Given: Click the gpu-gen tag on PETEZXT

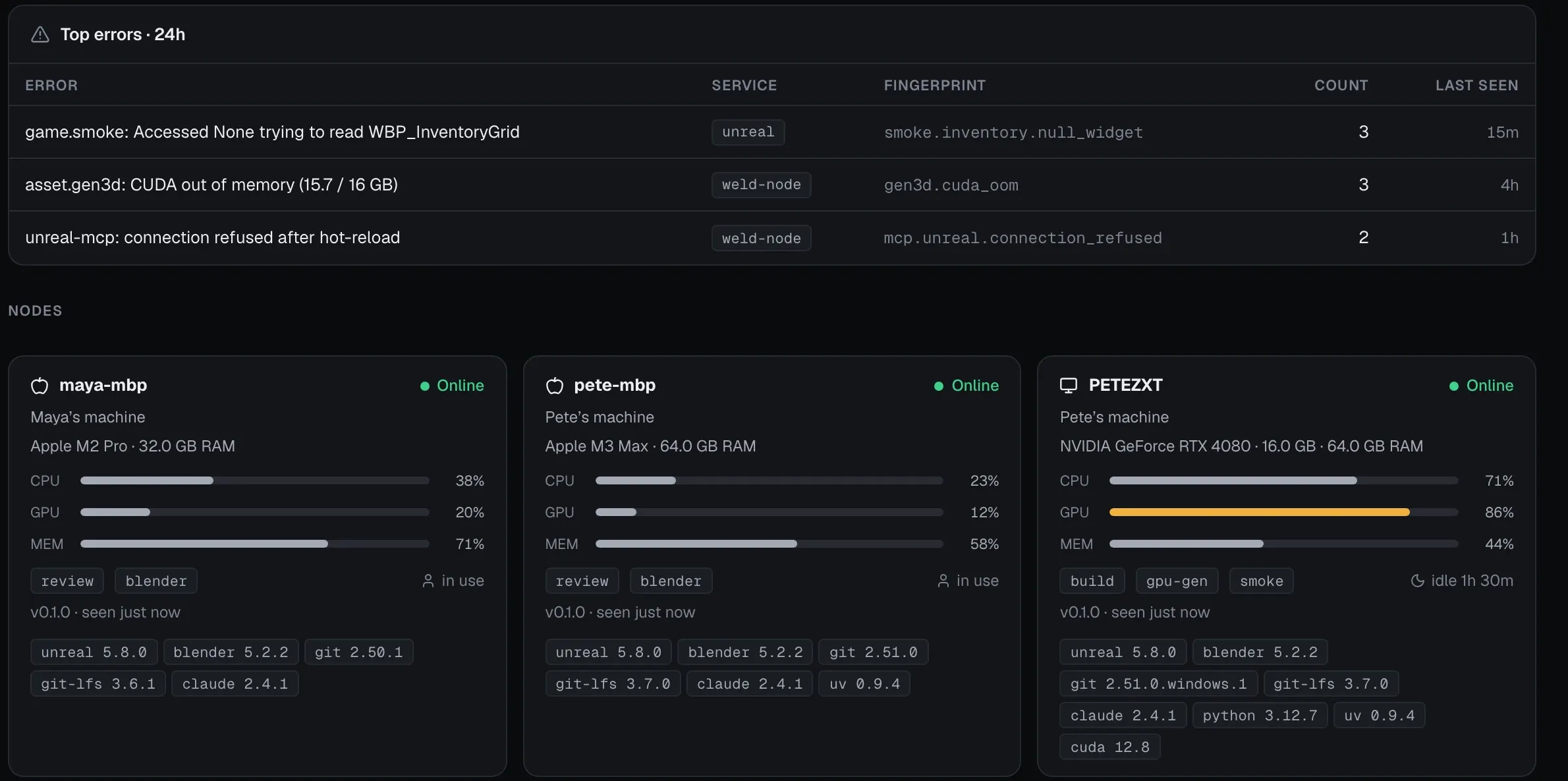Looking at the screenshot, I should click(x=1177, y=581).
